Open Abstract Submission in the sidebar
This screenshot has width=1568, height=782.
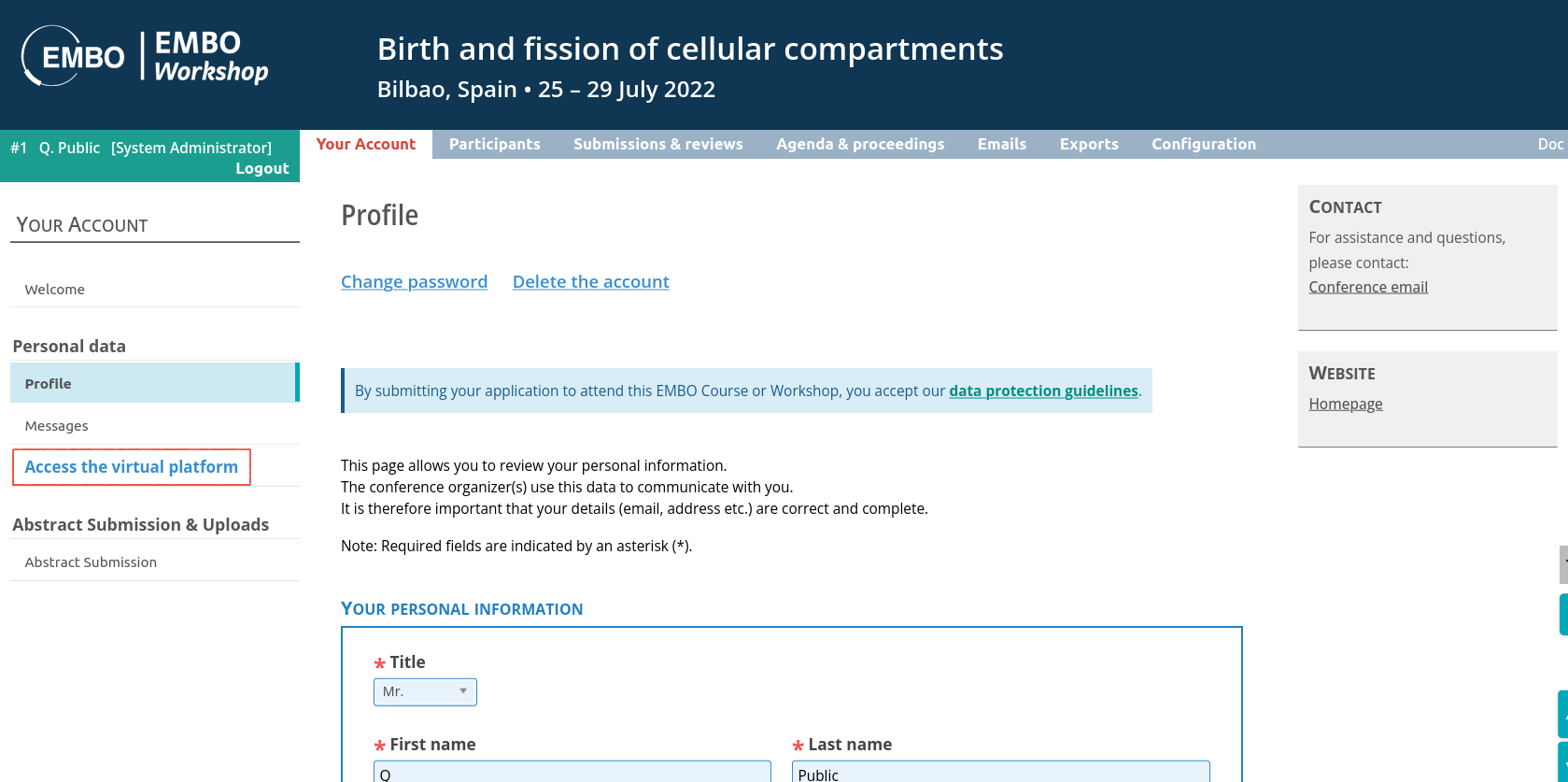(x=91, y=562)
